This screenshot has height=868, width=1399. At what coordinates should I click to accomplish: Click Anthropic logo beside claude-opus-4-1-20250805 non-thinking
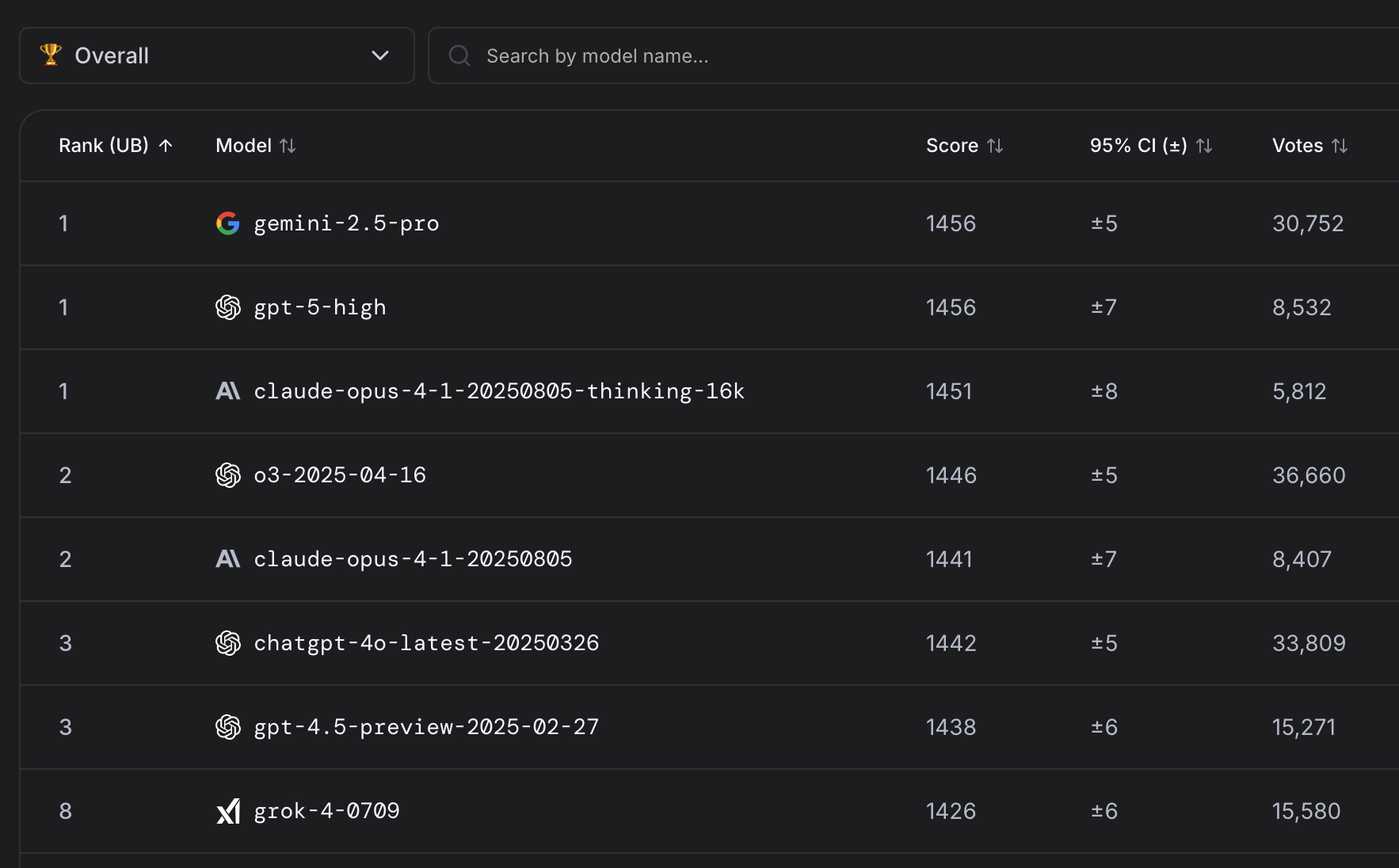(228, 559)
